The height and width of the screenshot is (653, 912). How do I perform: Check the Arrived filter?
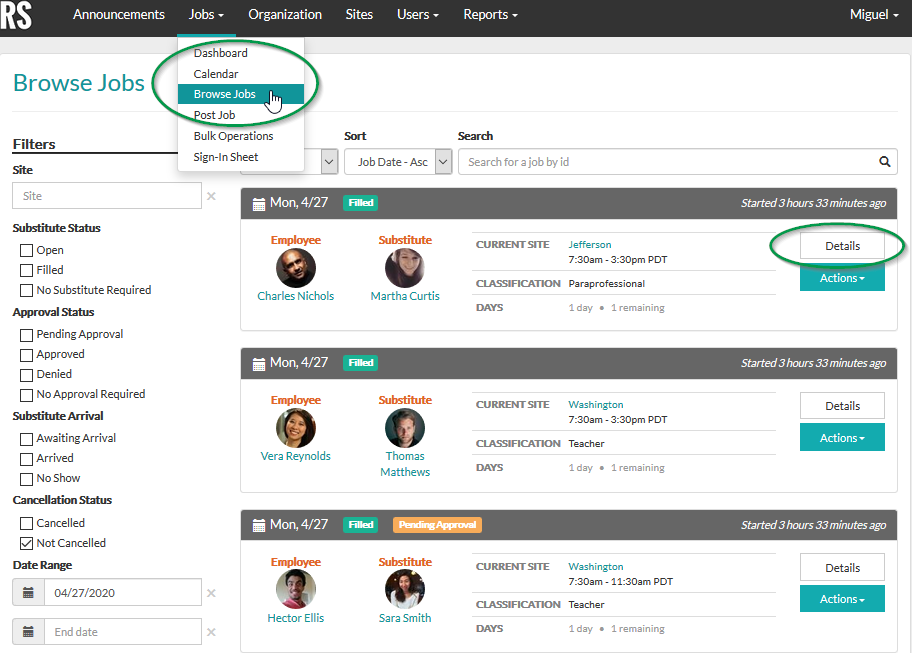pyautogui.click(x=26, y=459)
